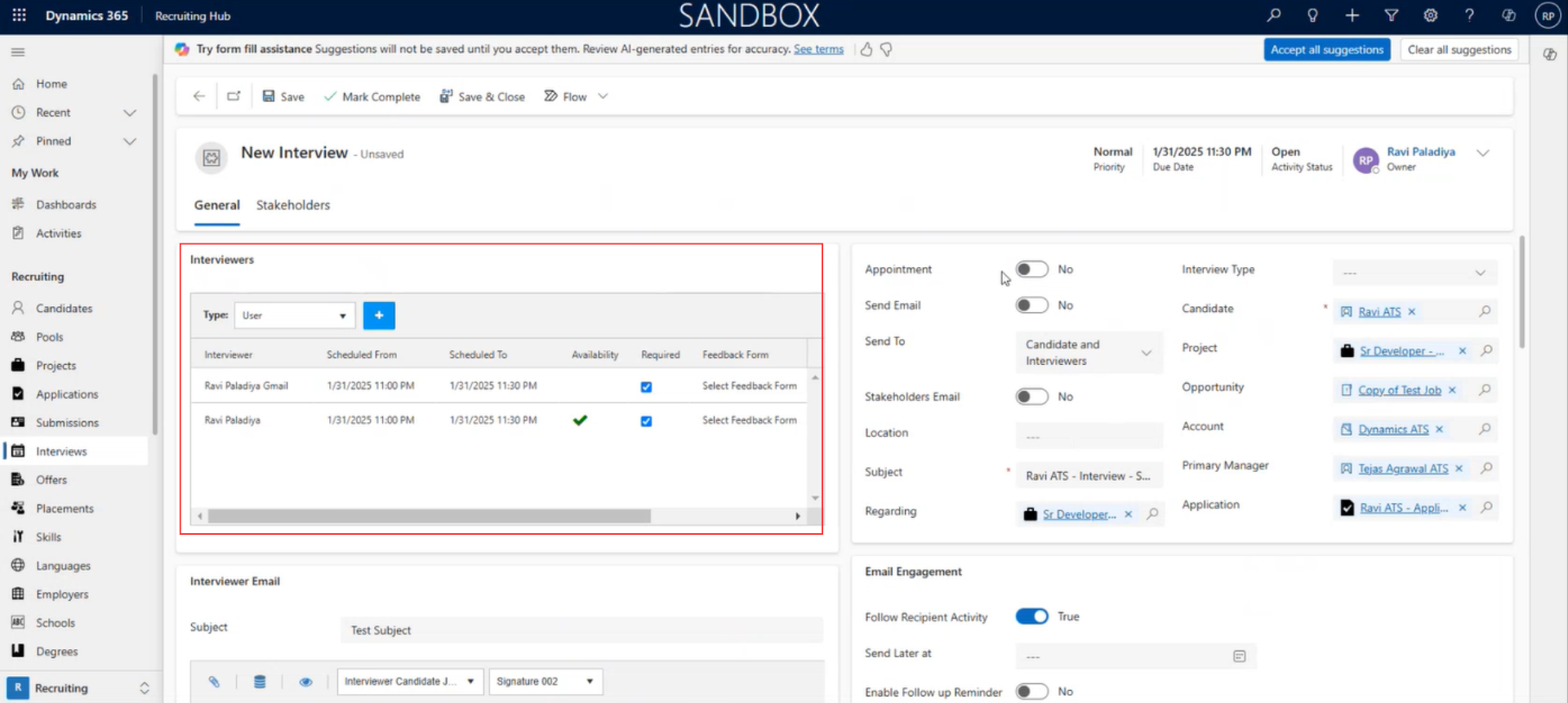Expand the Pinned section chevron
Viewport: 1568px width, 703px height.
[129, 141]
